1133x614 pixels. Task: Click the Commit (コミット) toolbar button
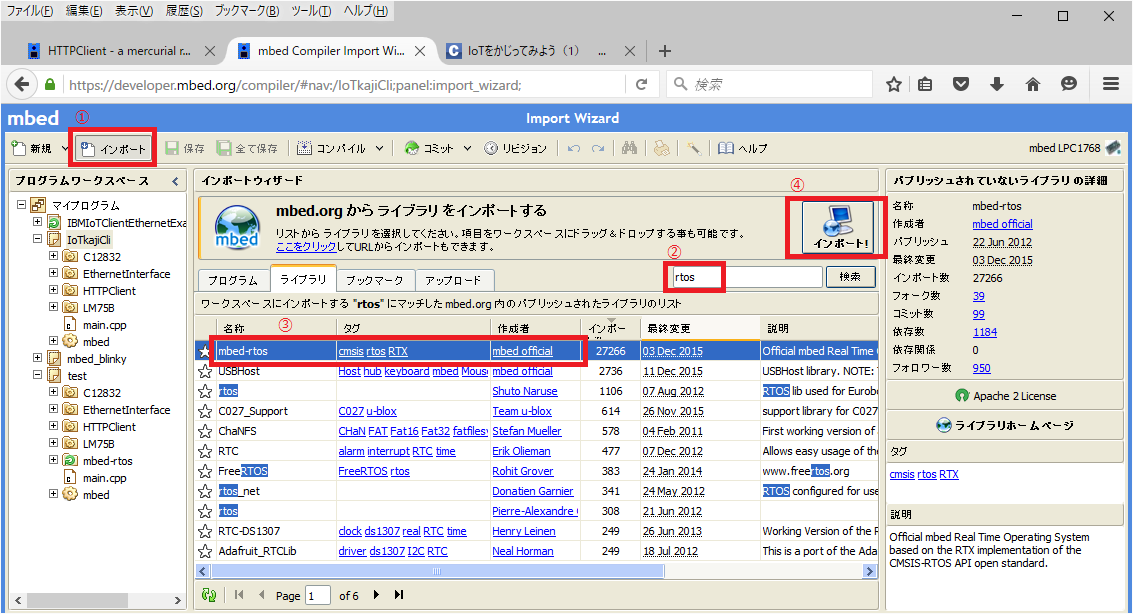coord(429,149)
